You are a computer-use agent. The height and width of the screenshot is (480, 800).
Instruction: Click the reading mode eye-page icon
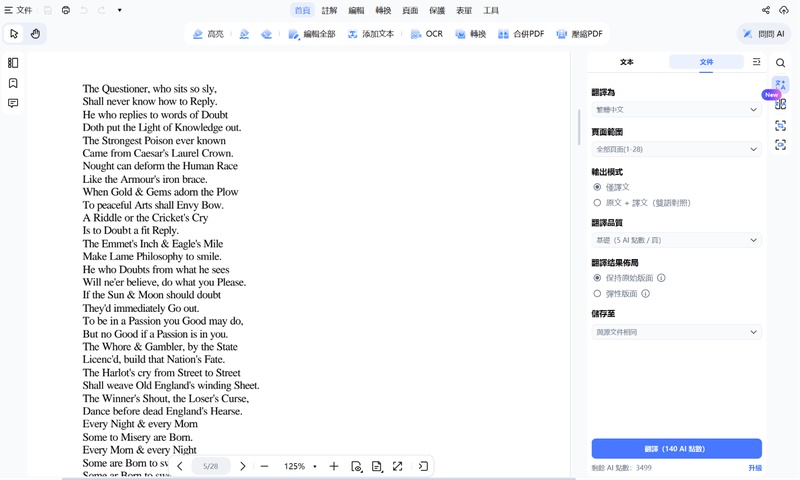357,466
